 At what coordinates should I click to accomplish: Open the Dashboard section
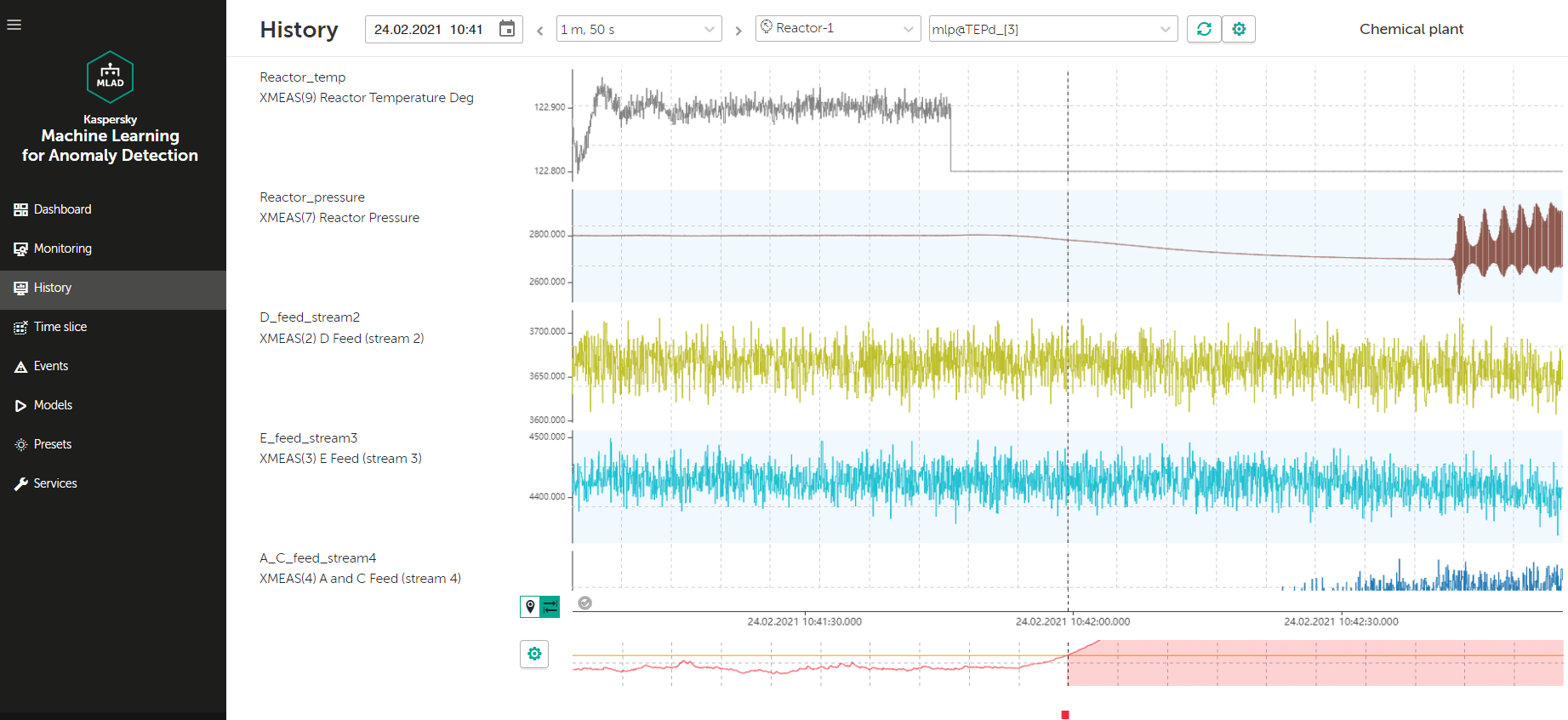(x=62, y=209)
